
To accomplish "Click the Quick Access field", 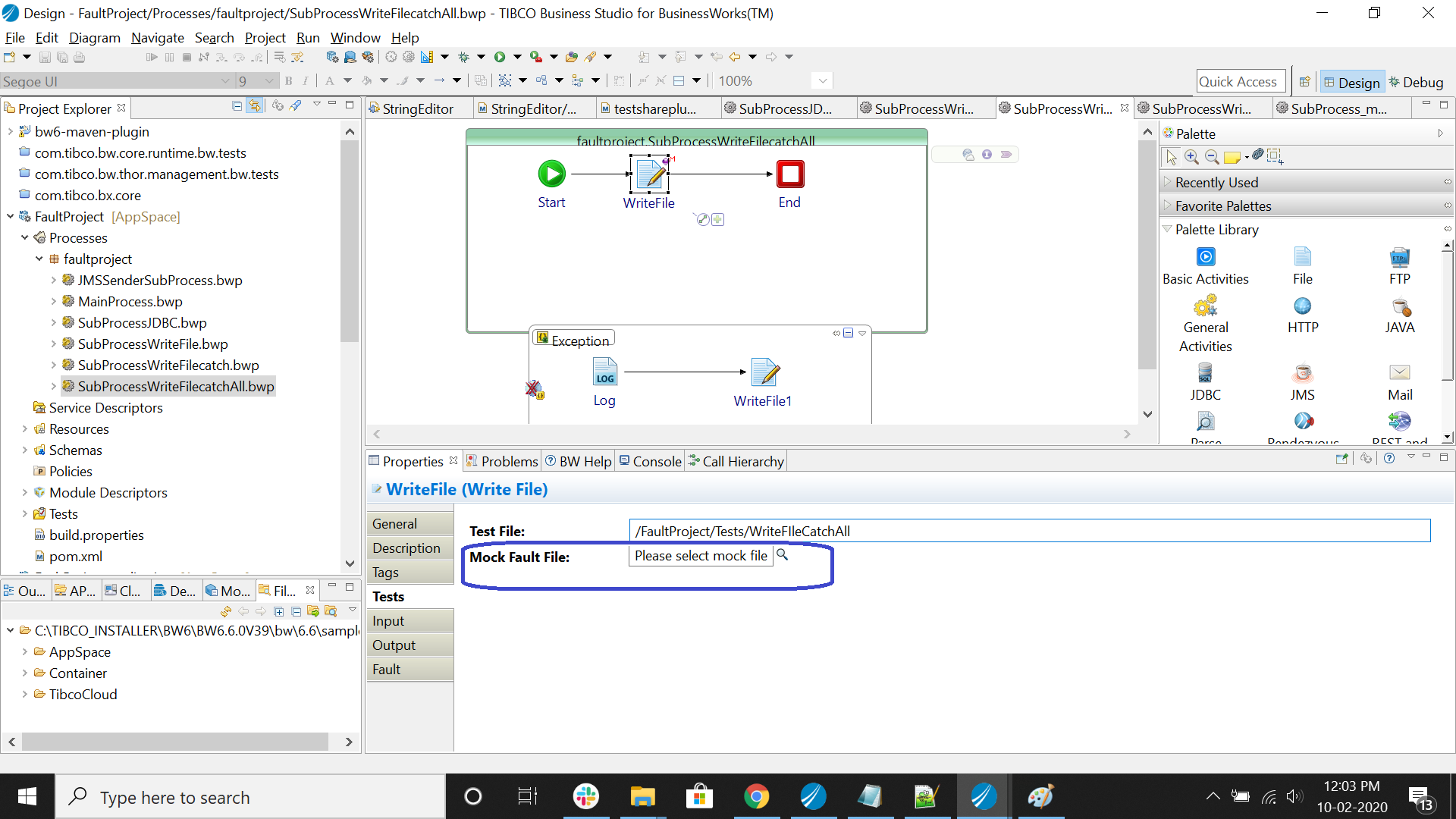I will (x=1241, y=81).
